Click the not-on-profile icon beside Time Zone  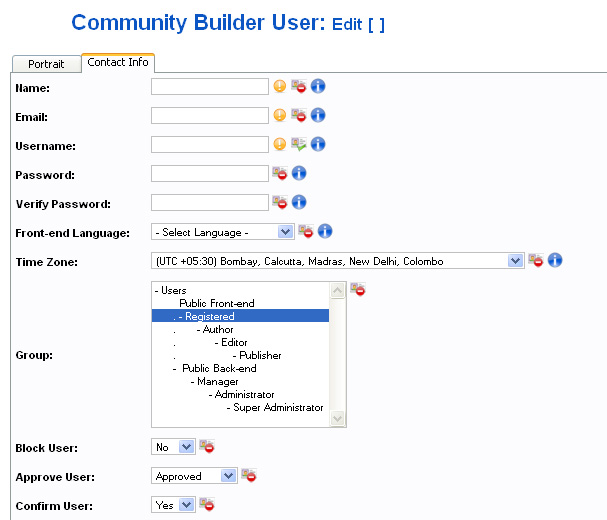(x=536, y=260)
